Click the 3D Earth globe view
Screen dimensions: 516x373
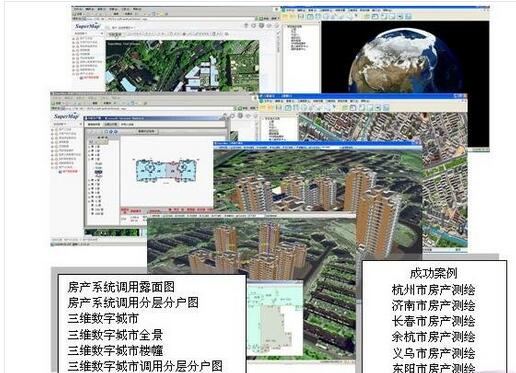[x=405, y=57]
